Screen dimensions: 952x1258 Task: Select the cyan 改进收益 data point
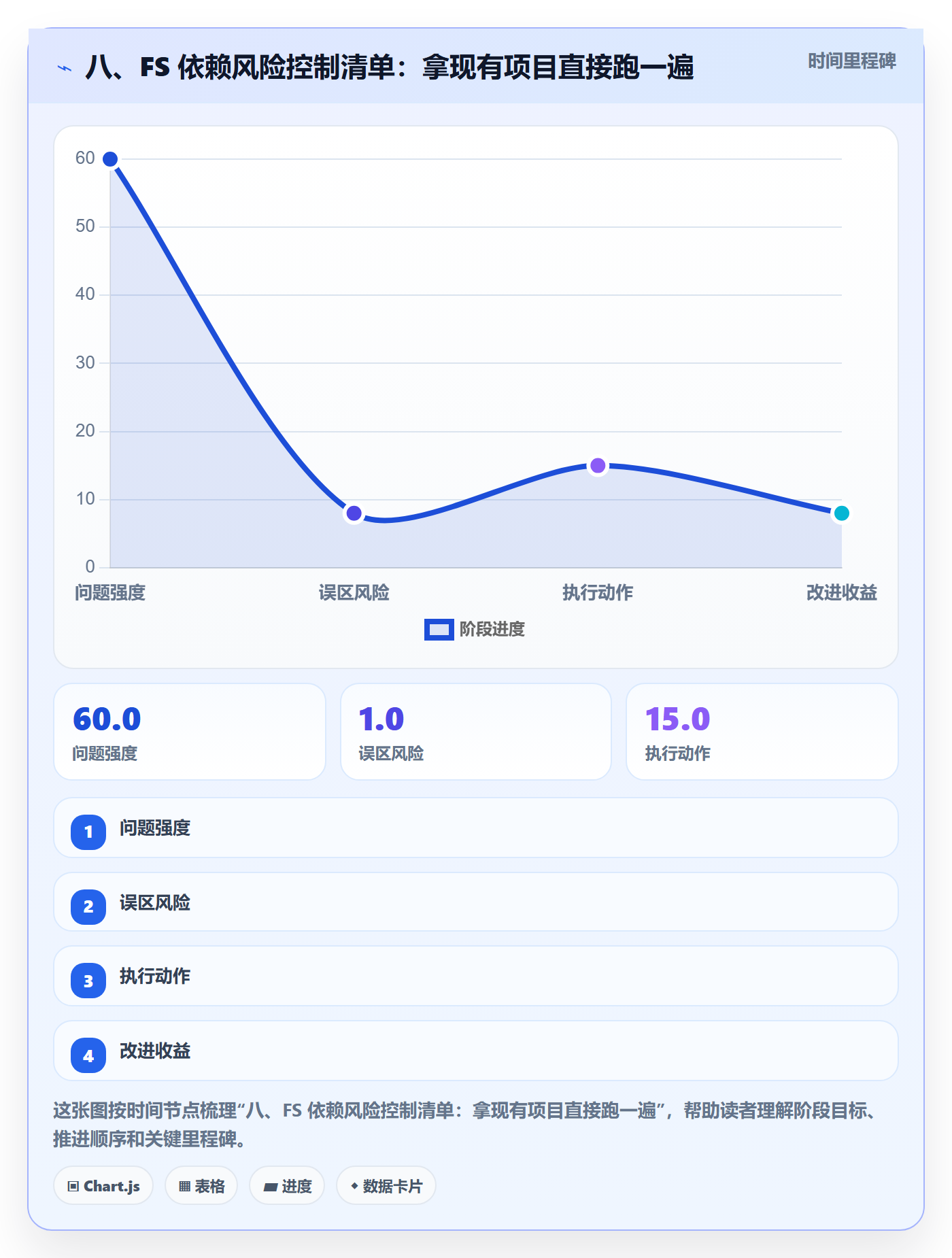click(841, 513)
